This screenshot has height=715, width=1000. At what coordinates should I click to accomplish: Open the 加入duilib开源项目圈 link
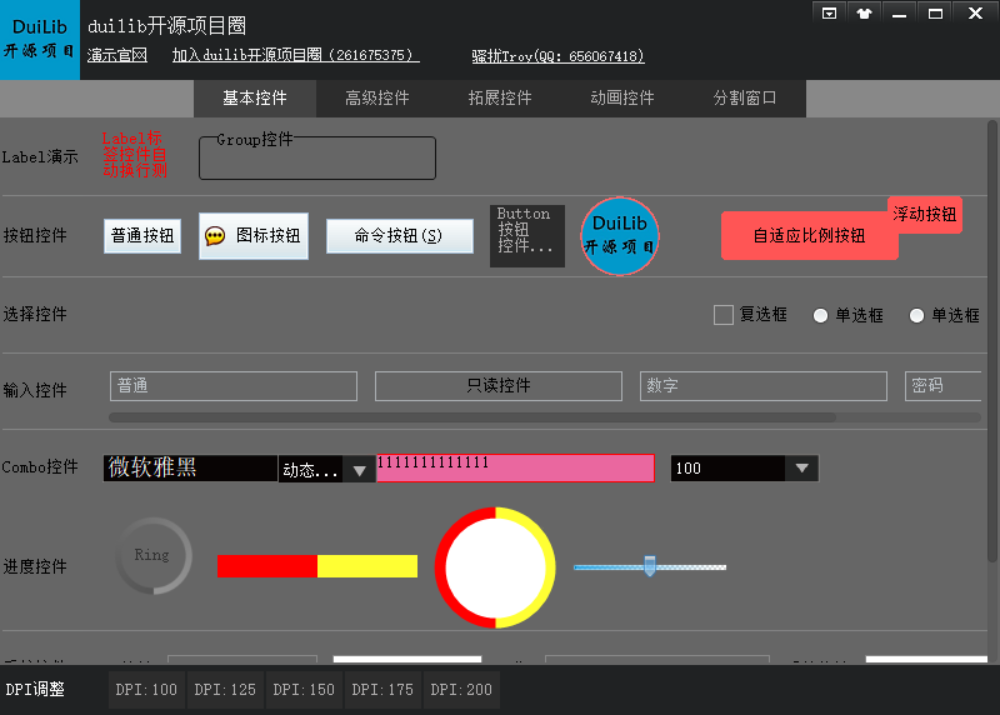click(295, 55)
